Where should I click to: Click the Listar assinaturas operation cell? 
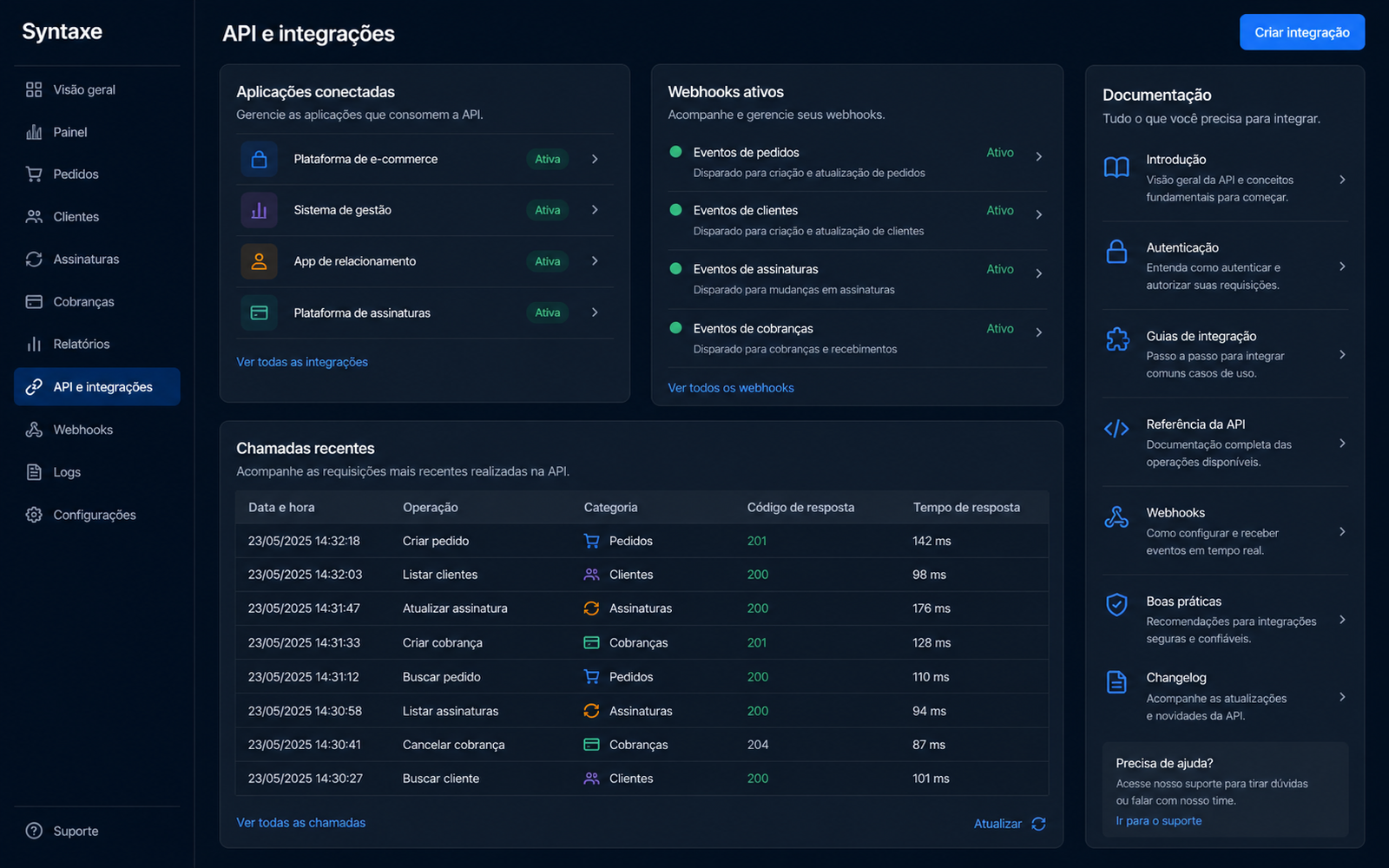click(x=451, y=711)
